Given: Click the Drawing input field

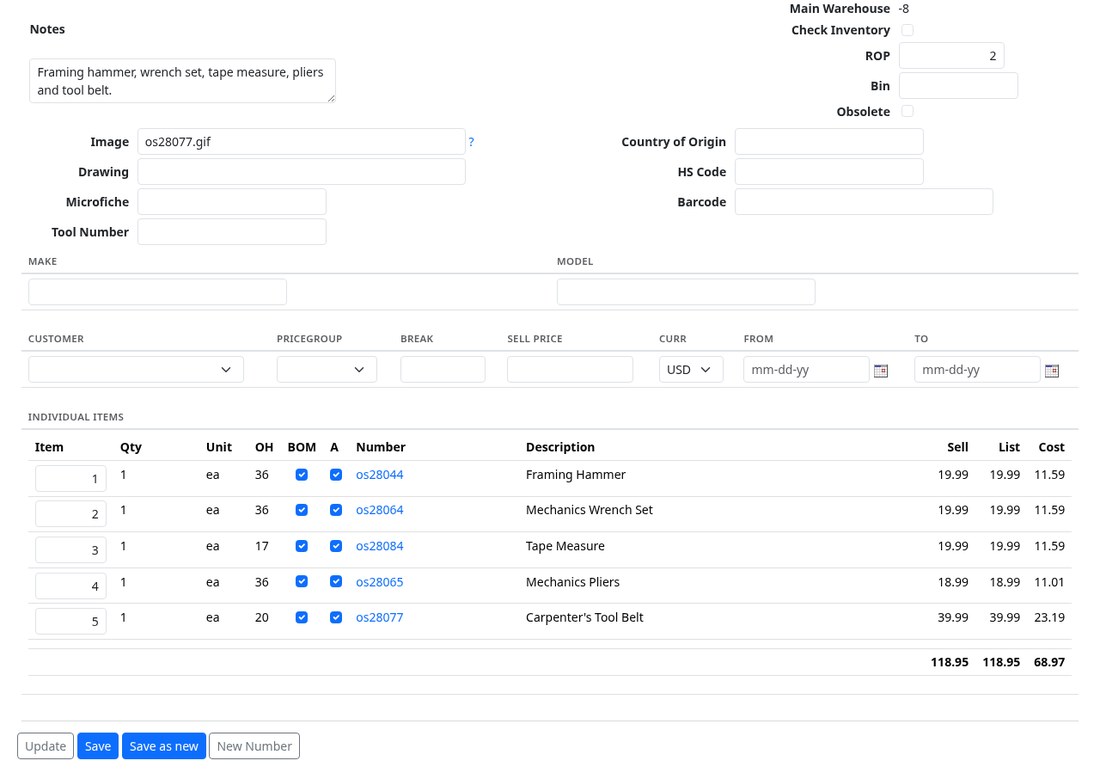Looking at the screenshot, I should tap(302, 172).
